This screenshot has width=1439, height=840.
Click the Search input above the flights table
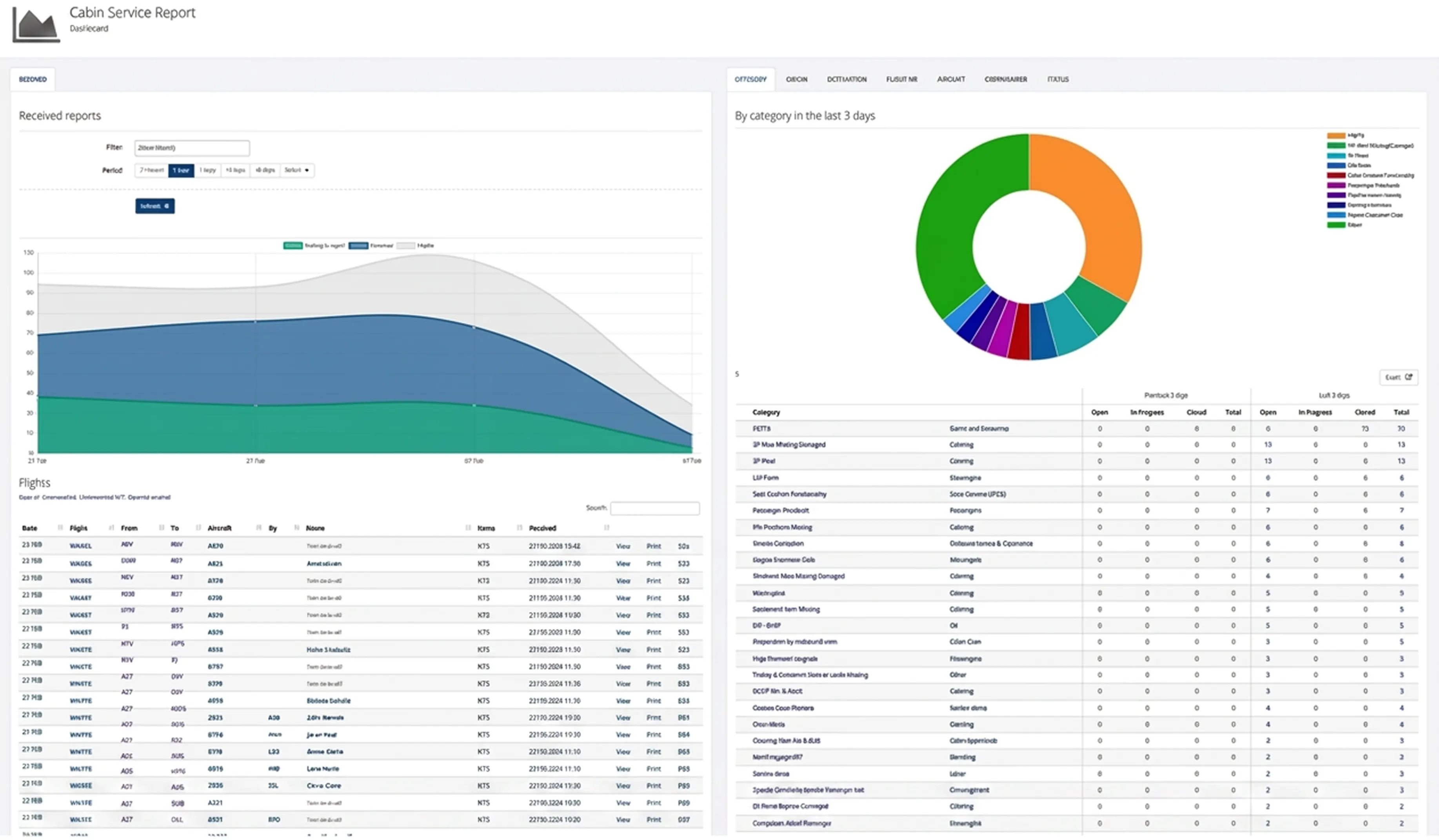(x=655, y=508)
